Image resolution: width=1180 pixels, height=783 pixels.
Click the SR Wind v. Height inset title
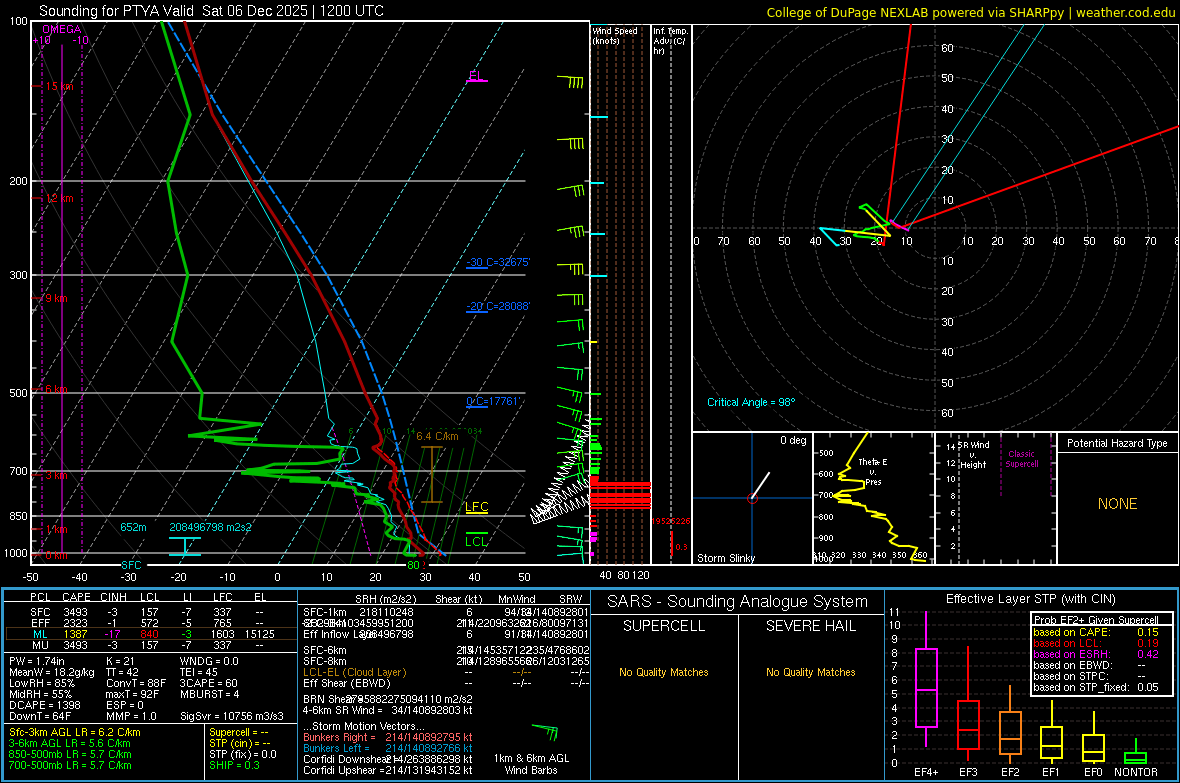pos(974,455)
